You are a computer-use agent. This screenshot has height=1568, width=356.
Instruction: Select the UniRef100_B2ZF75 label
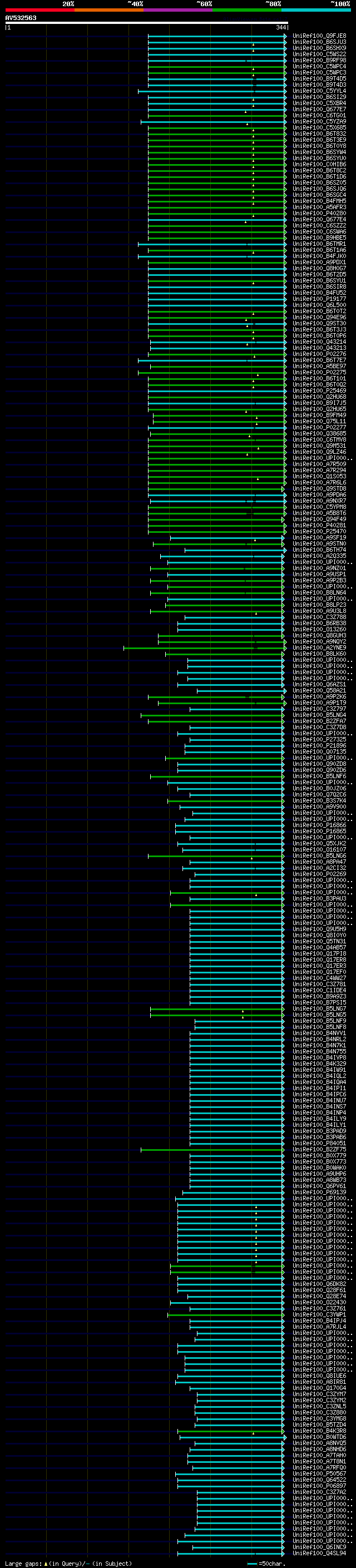pyautogui.click(x=319, y=1149)
